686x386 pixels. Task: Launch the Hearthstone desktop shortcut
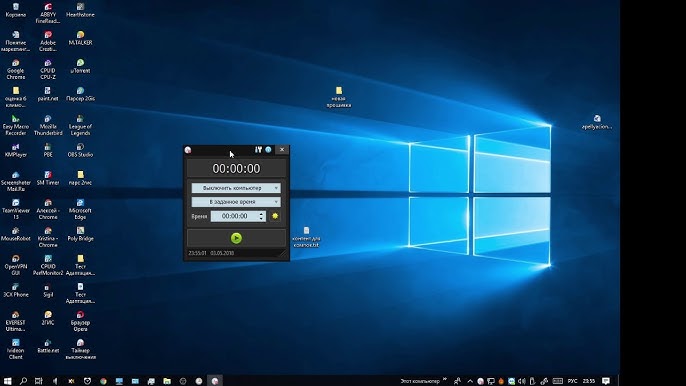click(x=80, y=10)
